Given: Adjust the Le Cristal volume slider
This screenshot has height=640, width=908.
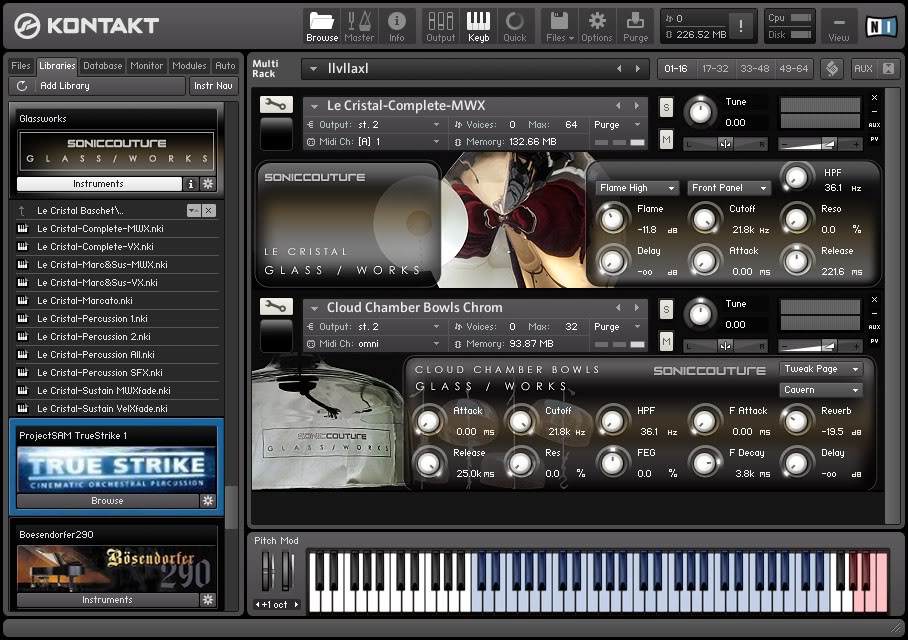Looking at the screenshot, I should [819, 144].
